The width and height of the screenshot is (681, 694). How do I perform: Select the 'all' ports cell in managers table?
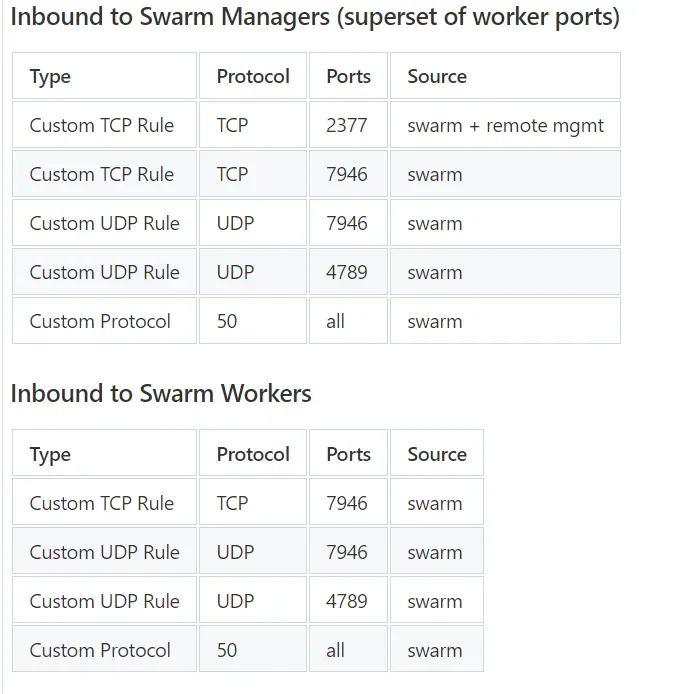[x=348, y=321]
